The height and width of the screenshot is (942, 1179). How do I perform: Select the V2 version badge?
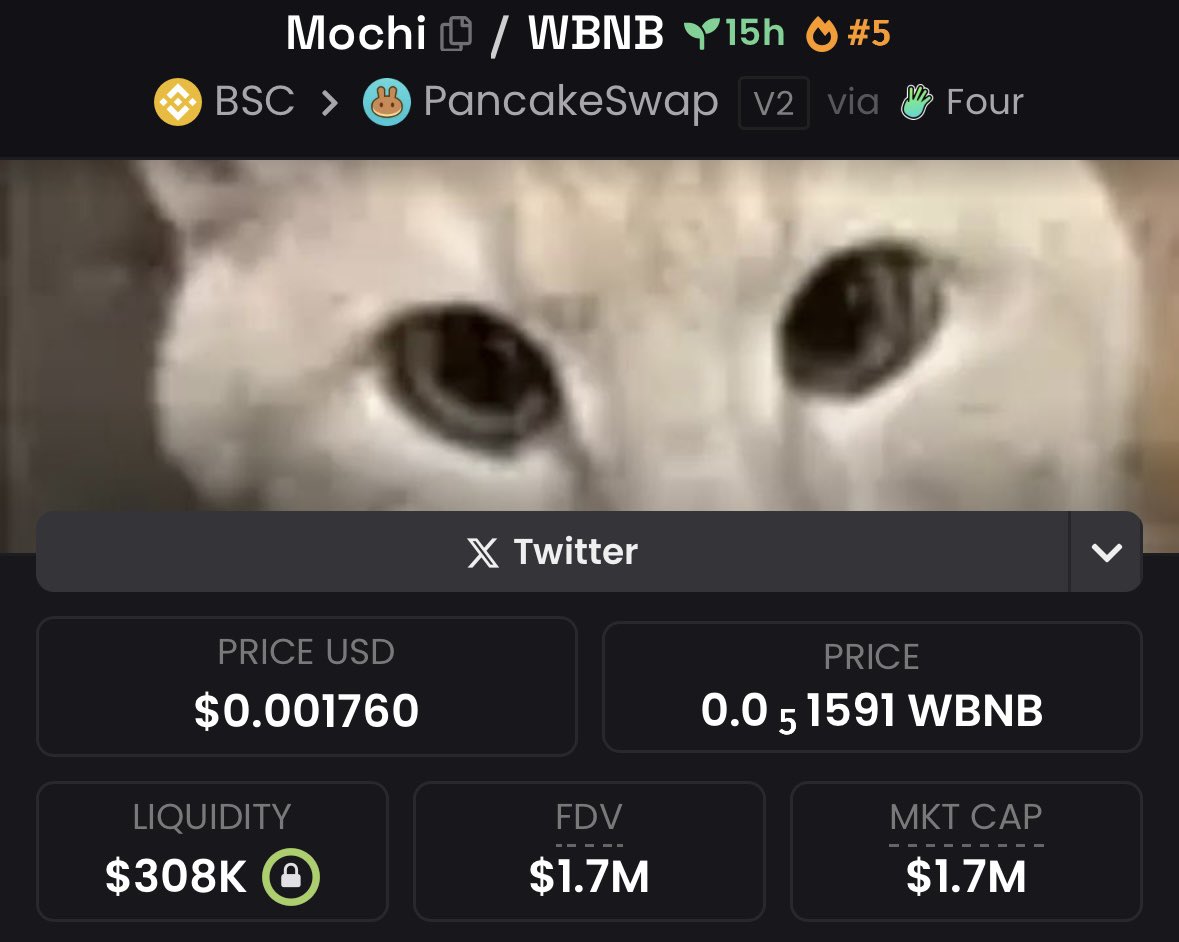click(x=774, y=103)
